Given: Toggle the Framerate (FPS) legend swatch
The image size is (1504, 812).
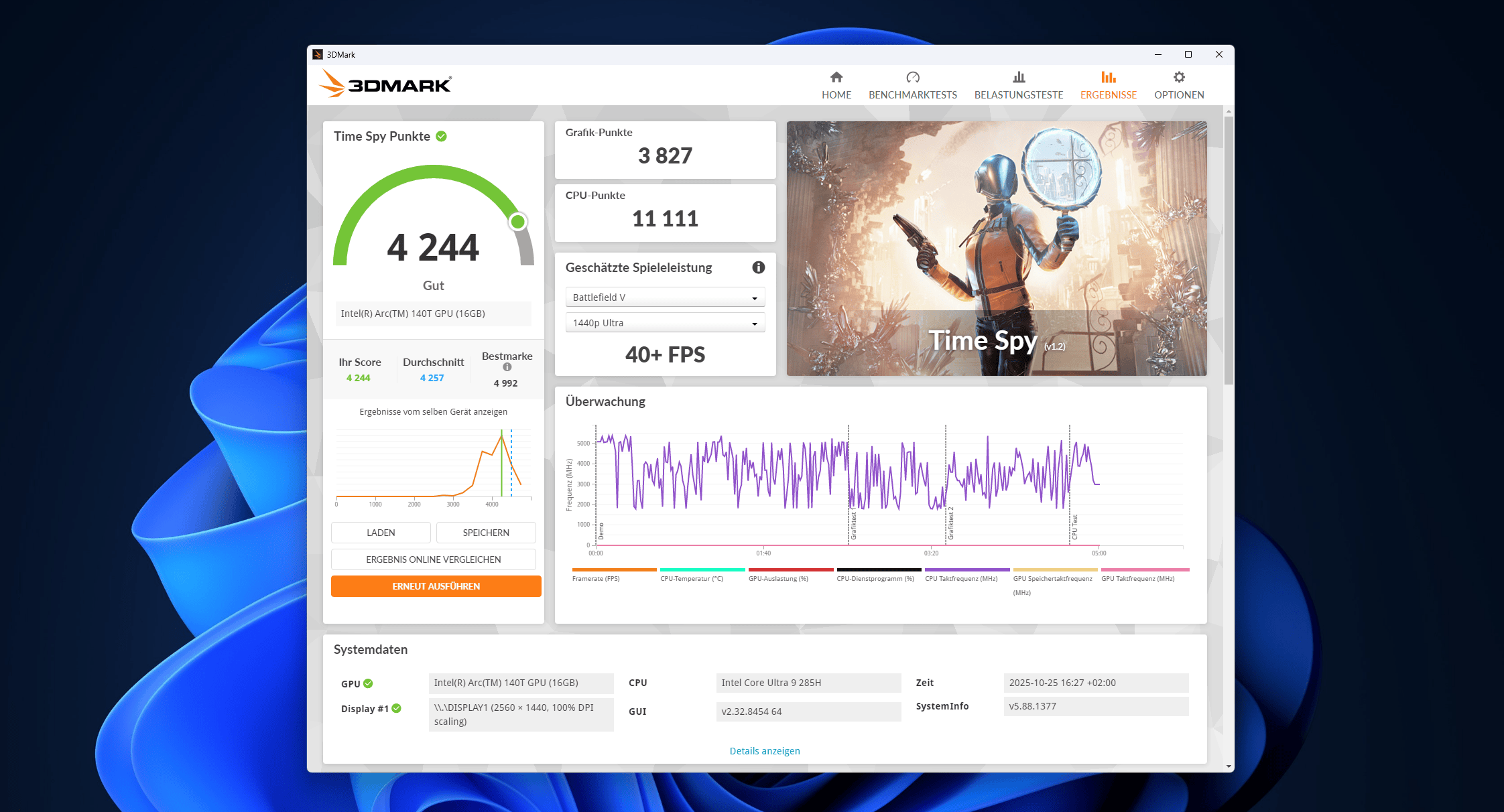Looking at the screenshot, I should [614, 570].
